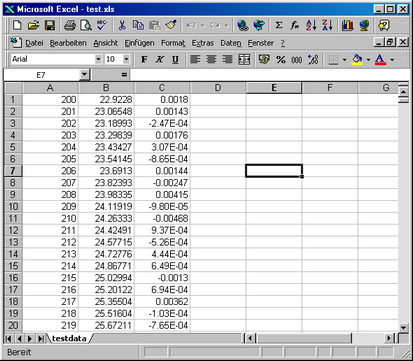The image size is (413, 361).
Task: Toggle bold formatting F button
Action: pyautogui.click(x=144, y=60)
